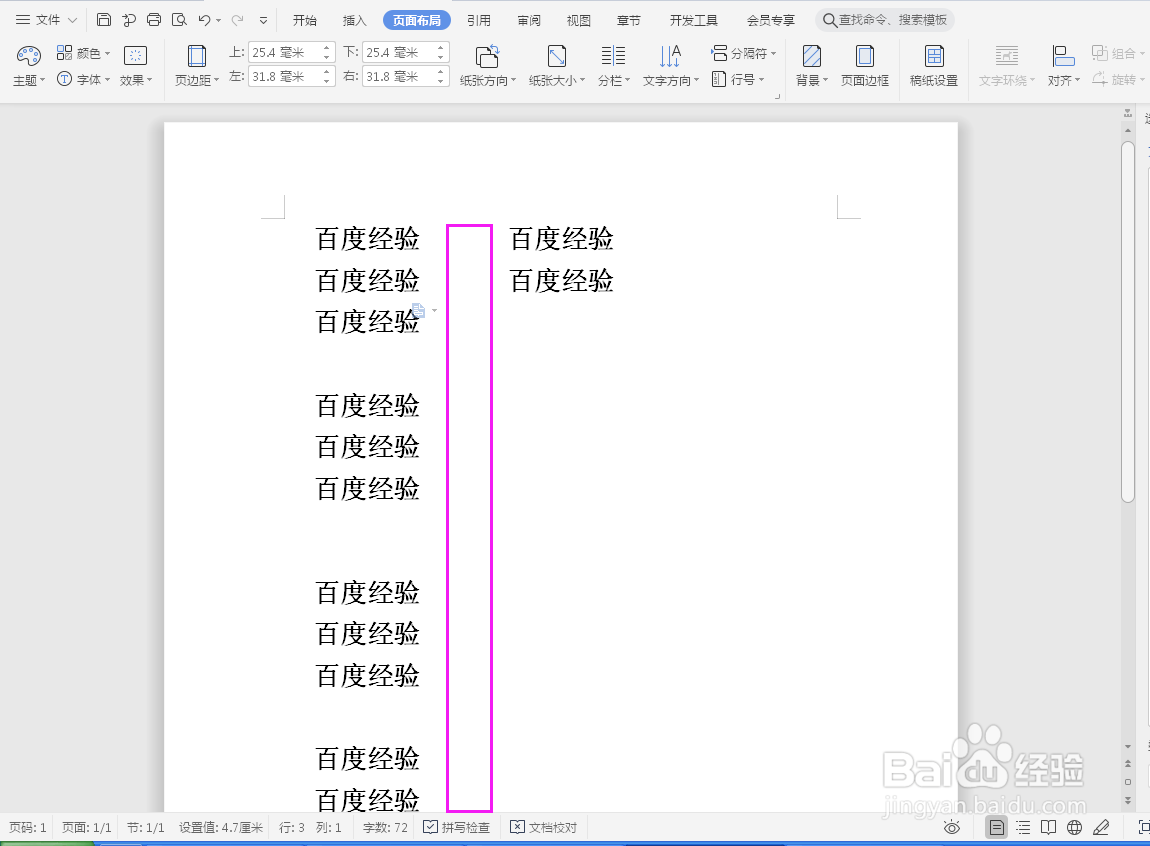This screenshot has width=1150, height=846.
Task: Open the 效果 effects menu
Action: coord(136,65)
